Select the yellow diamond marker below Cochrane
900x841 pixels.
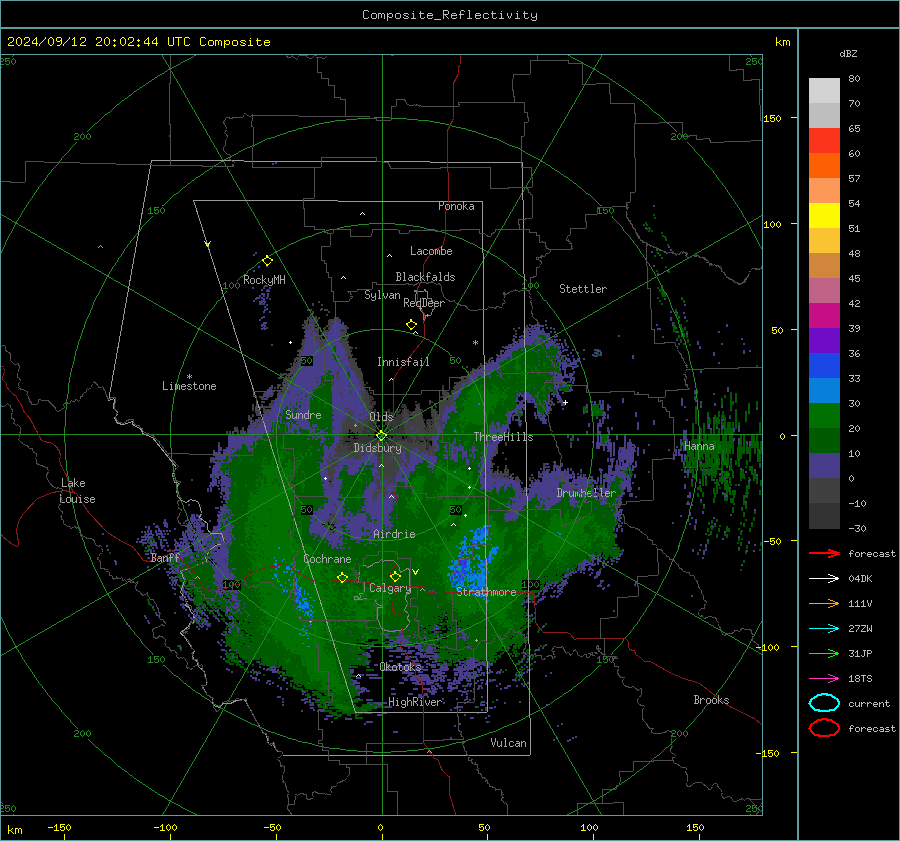[x=342, y=578]
